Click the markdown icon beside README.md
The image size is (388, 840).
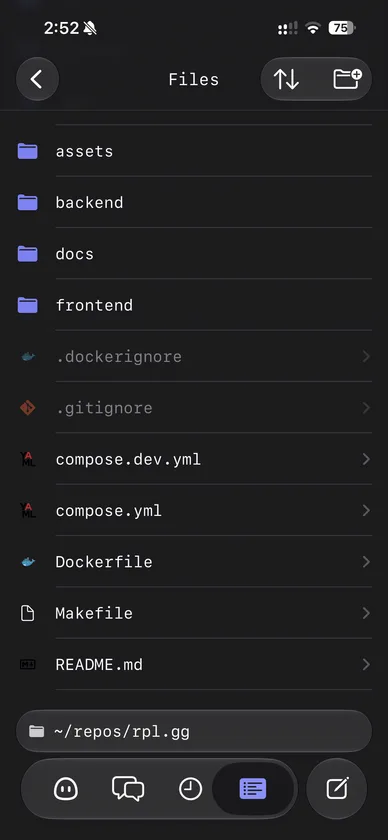(27, 664)
